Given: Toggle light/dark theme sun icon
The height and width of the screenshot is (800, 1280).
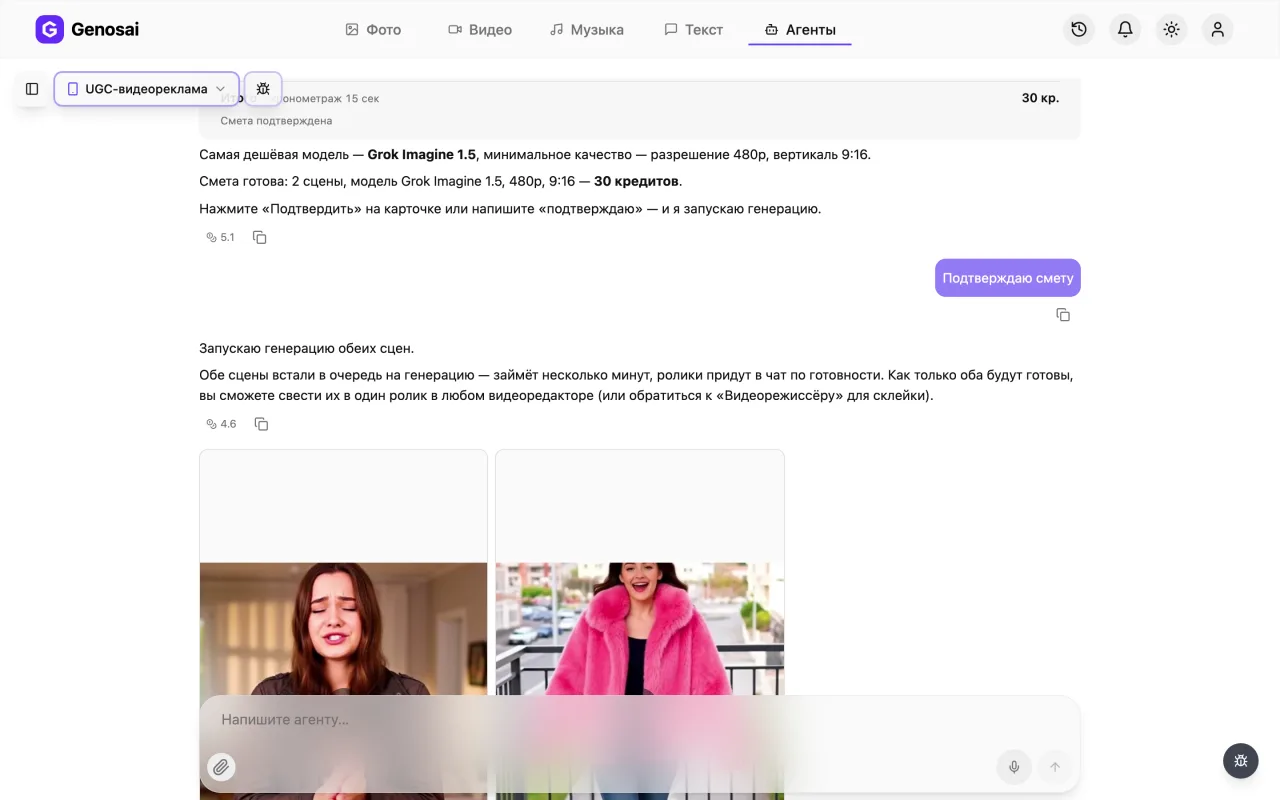Looking at the screenshot, I should point(1171,29).
